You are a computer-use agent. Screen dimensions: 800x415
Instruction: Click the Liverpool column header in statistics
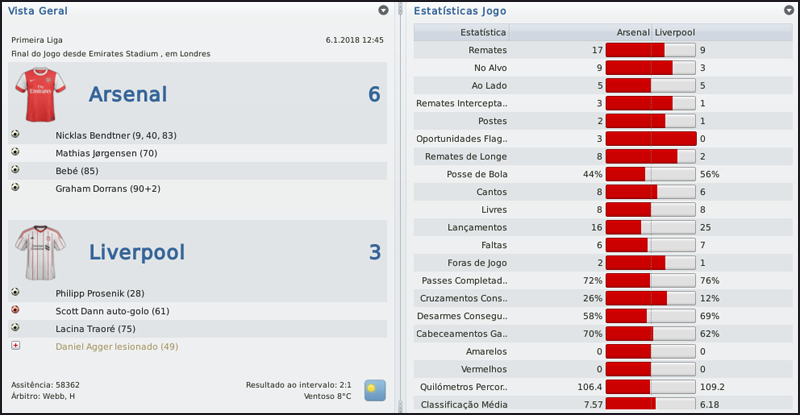coord(676,32)
